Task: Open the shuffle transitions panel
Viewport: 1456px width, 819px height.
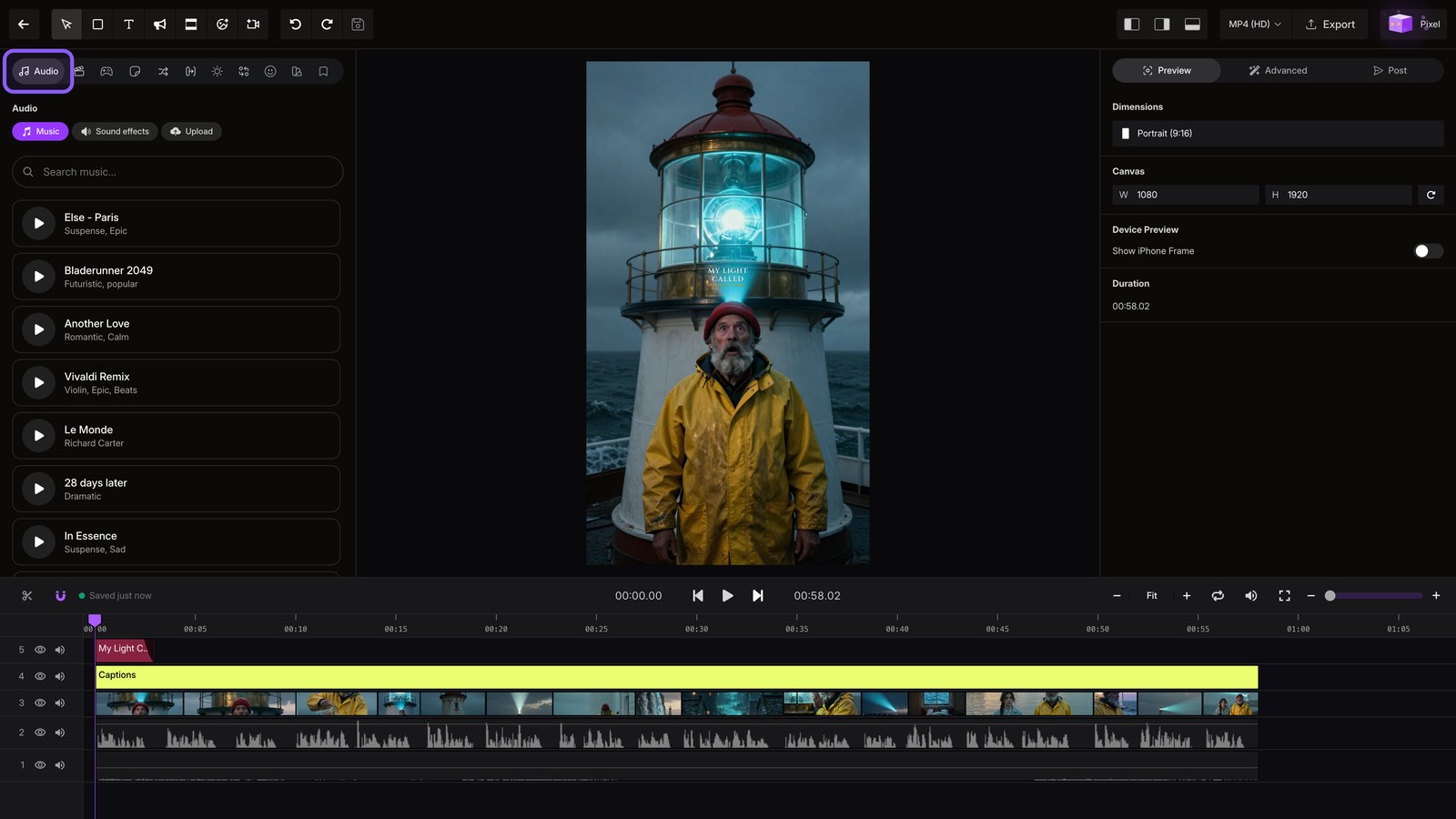Action: 163,71
